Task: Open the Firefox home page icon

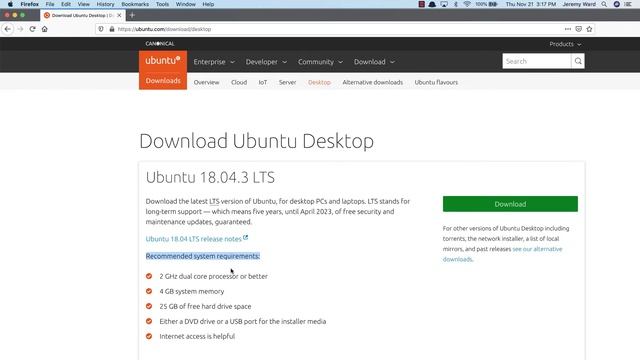Action: click(x=44, y=29)
